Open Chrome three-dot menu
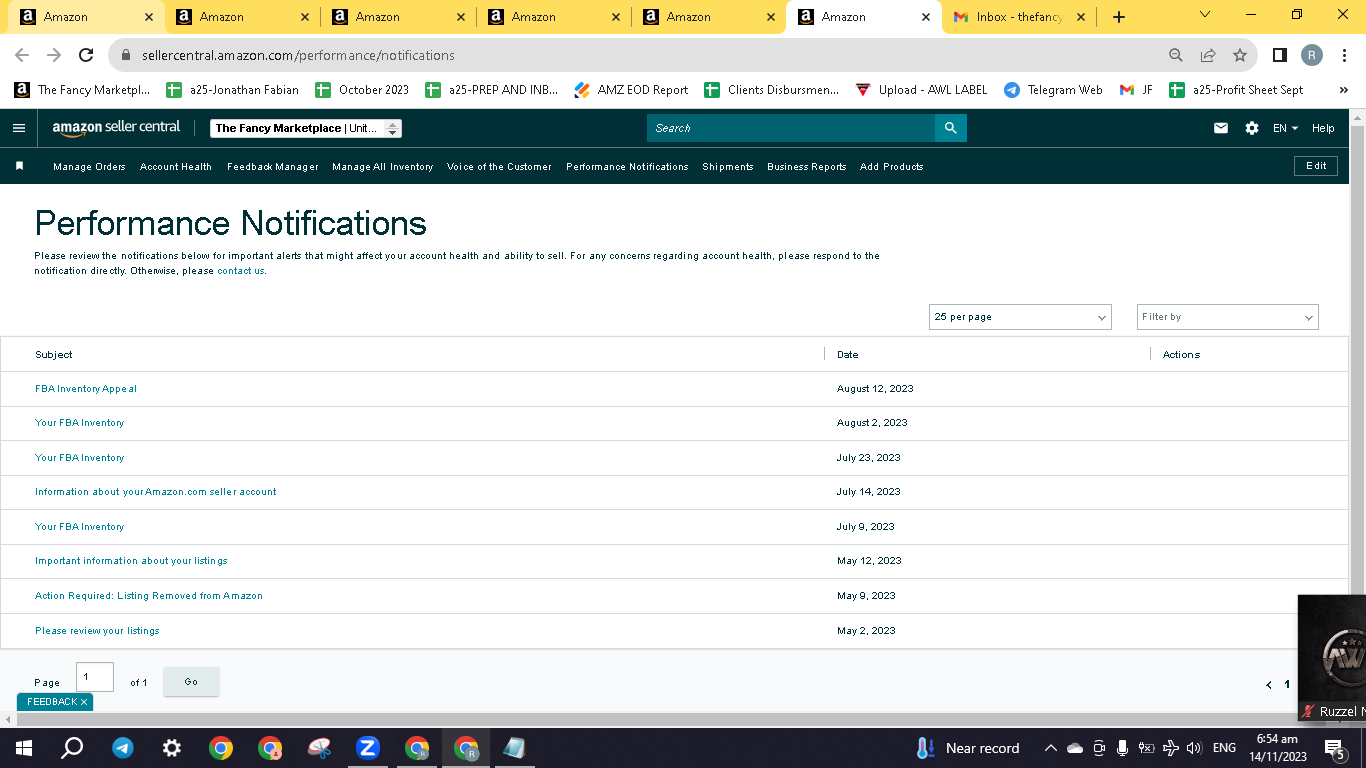 coord(1345,55)
